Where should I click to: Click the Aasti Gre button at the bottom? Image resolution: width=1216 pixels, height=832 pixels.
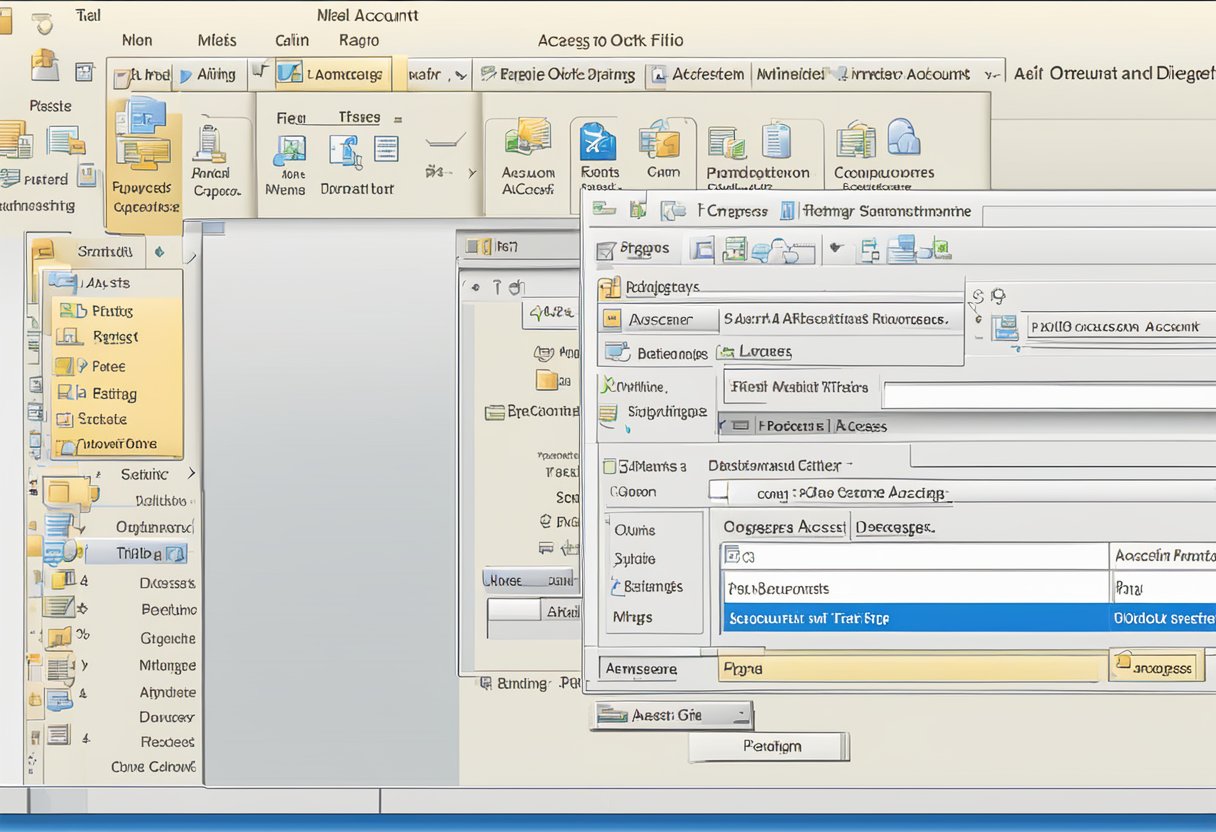click(672, 714)
